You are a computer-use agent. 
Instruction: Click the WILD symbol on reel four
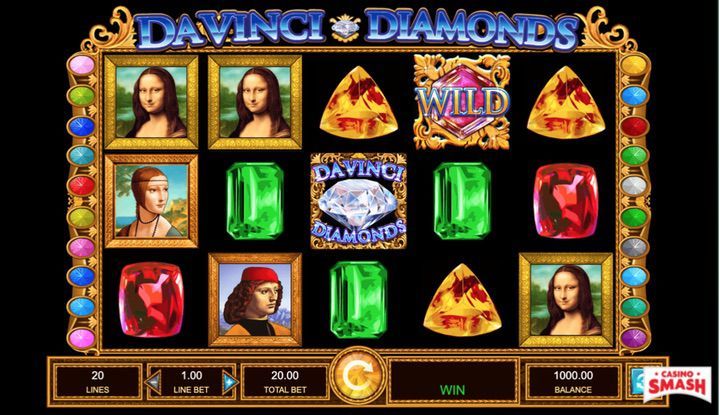462,101
